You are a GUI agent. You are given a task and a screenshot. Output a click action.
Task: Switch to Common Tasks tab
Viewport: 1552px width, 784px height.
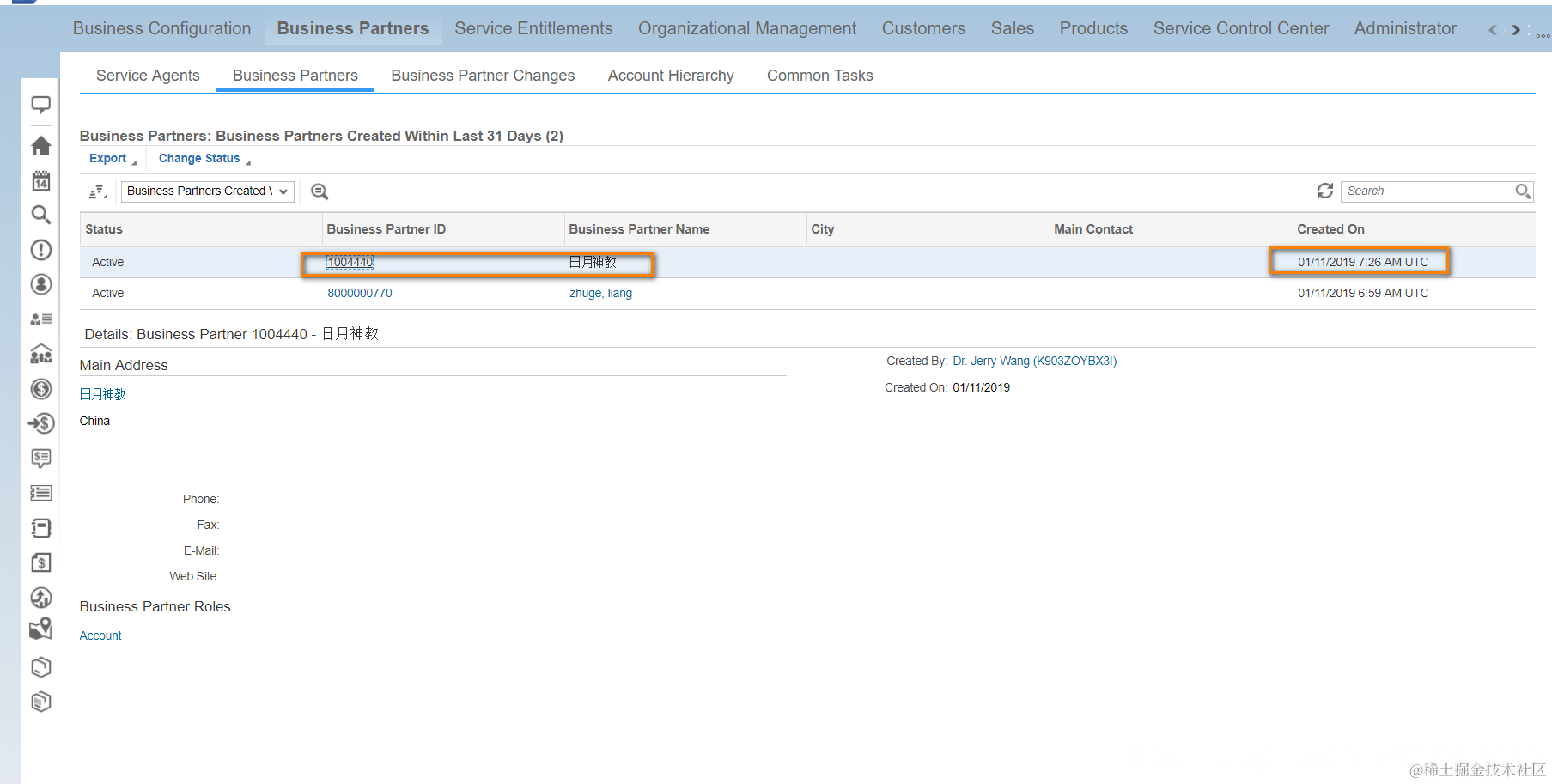coord(820,76)
